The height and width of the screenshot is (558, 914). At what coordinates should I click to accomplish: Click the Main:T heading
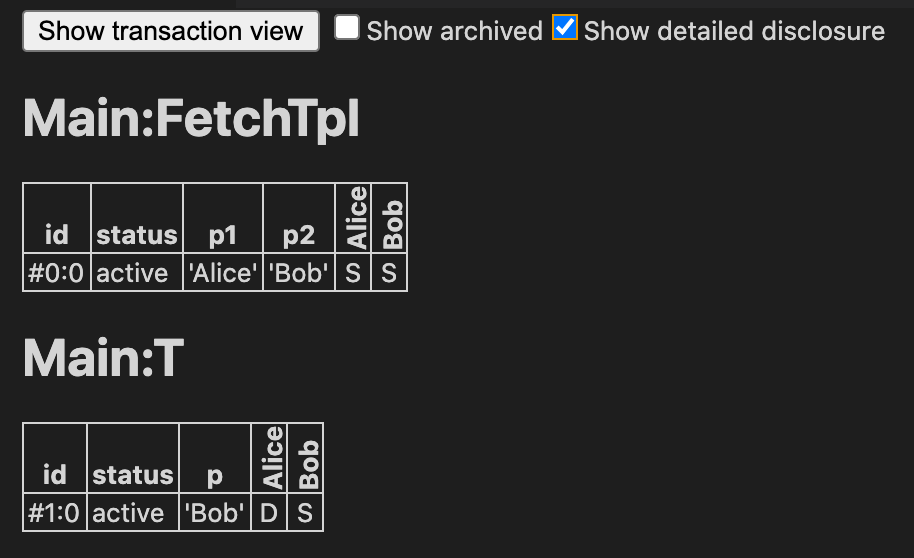pos(103,358)
